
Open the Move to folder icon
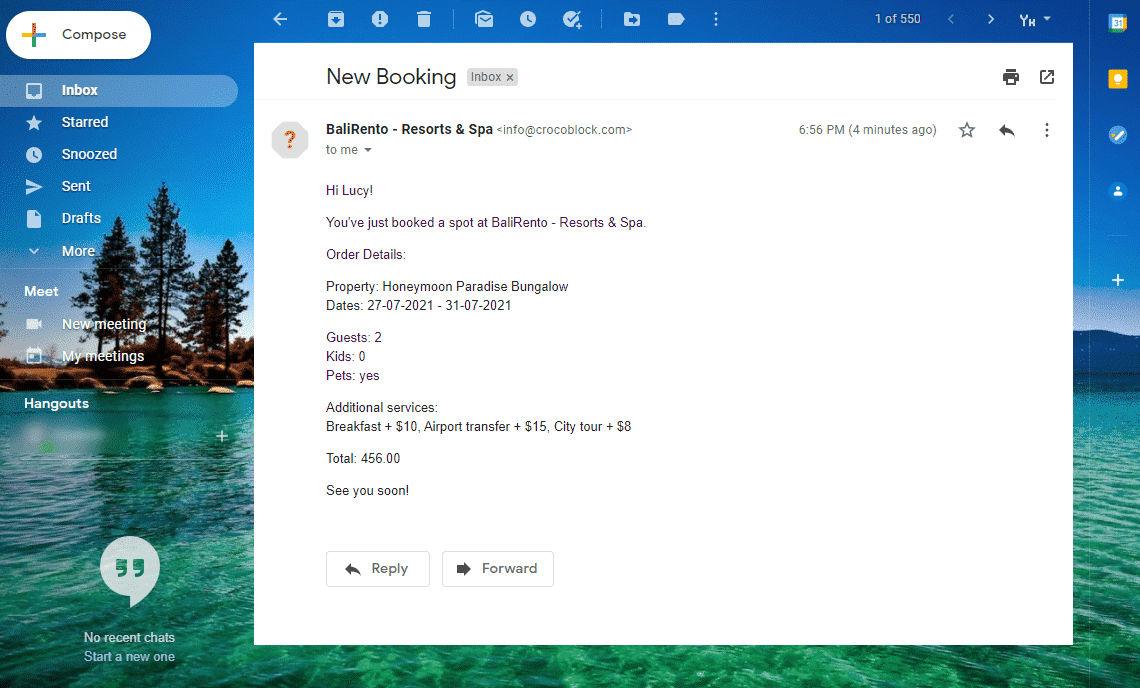[x=633, y=20]
